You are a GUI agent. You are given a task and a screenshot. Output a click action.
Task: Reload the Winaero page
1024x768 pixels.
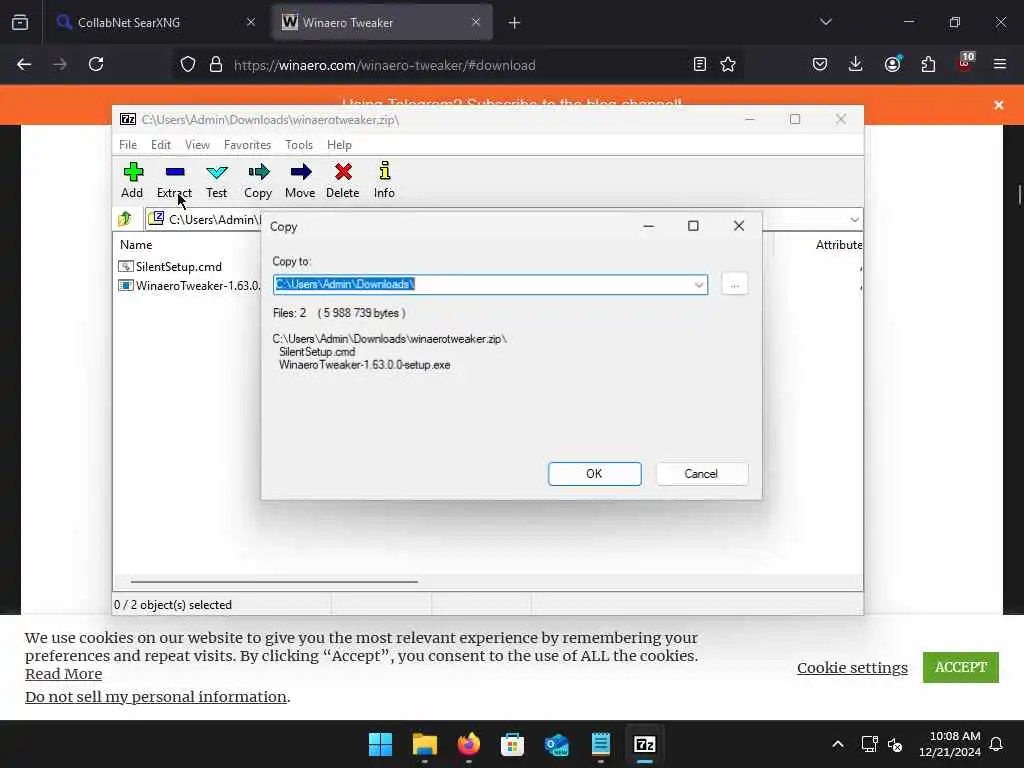pos(96,65)
